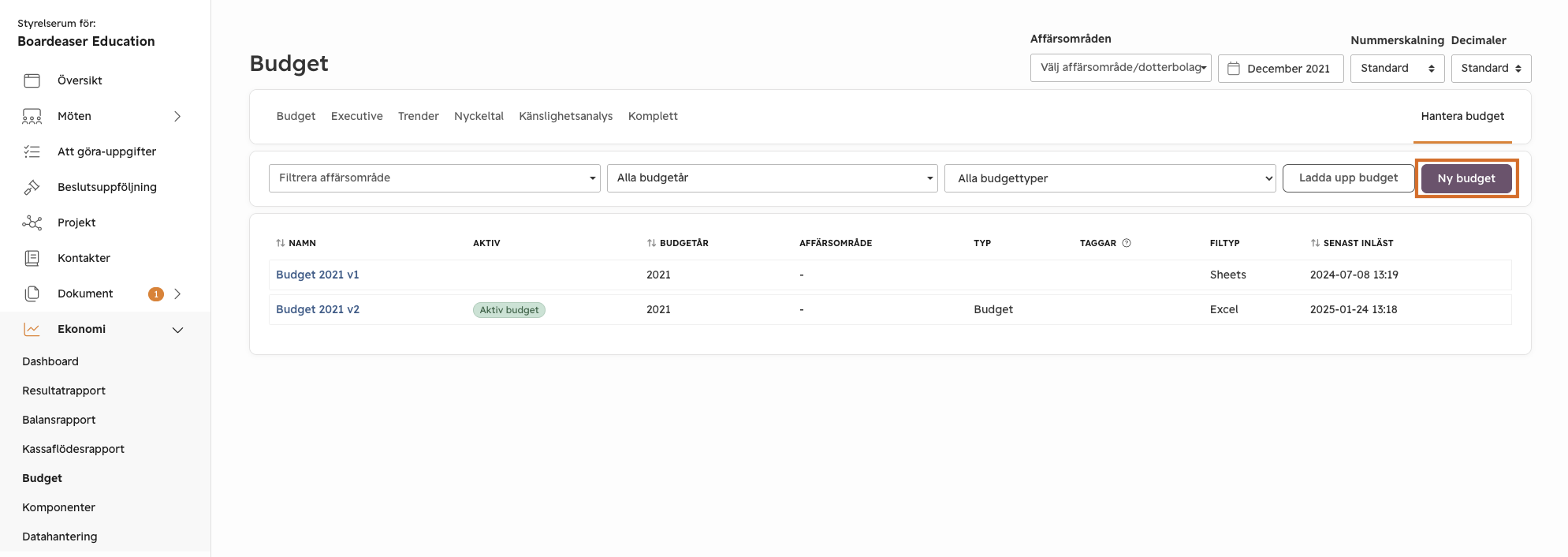The width and height of the screenshot is (1568, 557).
Task: Open Komponenter in the sidebar
Action: click(x=58, y=507)
